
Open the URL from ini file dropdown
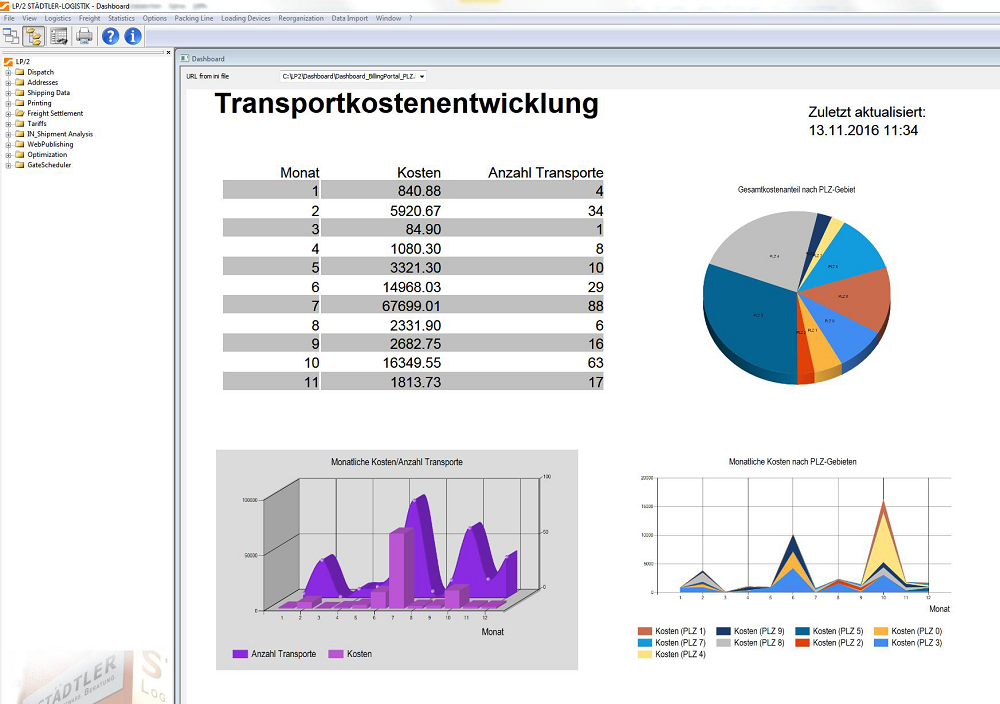click(x=422, y=77)
